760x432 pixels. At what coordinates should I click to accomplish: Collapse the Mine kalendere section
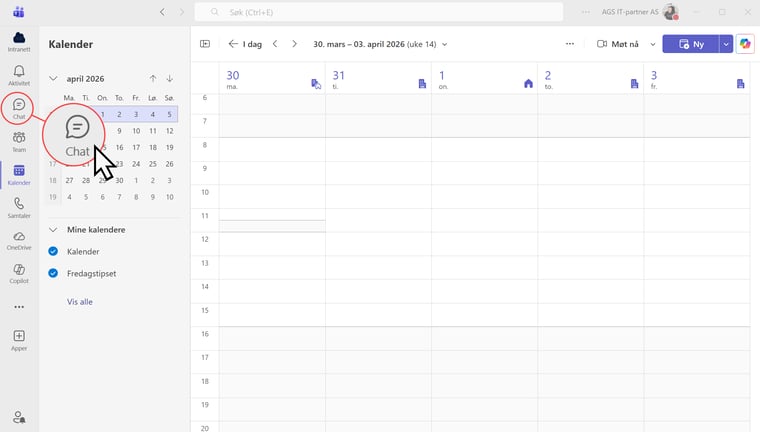pyautogui.click(x=53, y=229)
